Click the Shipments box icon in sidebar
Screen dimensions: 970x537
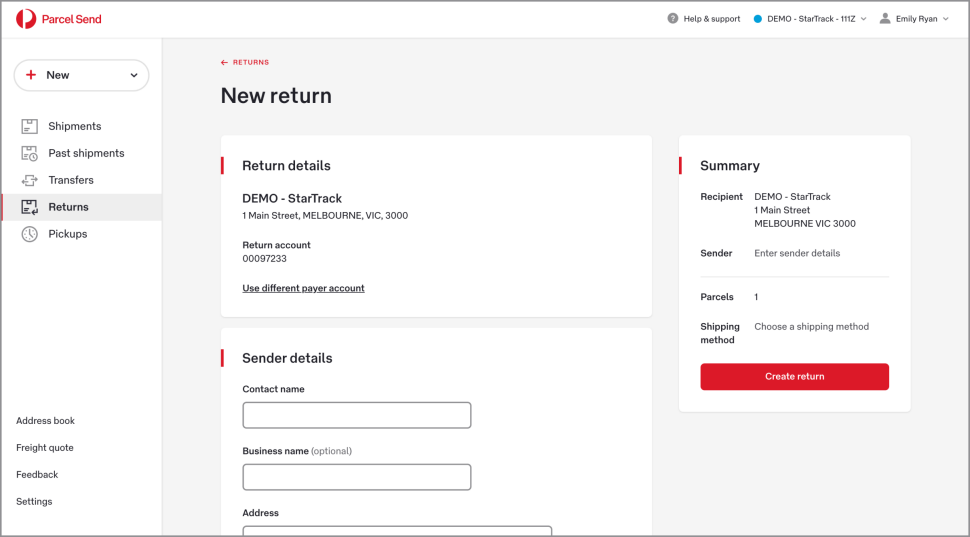click(x=30, y=126)
